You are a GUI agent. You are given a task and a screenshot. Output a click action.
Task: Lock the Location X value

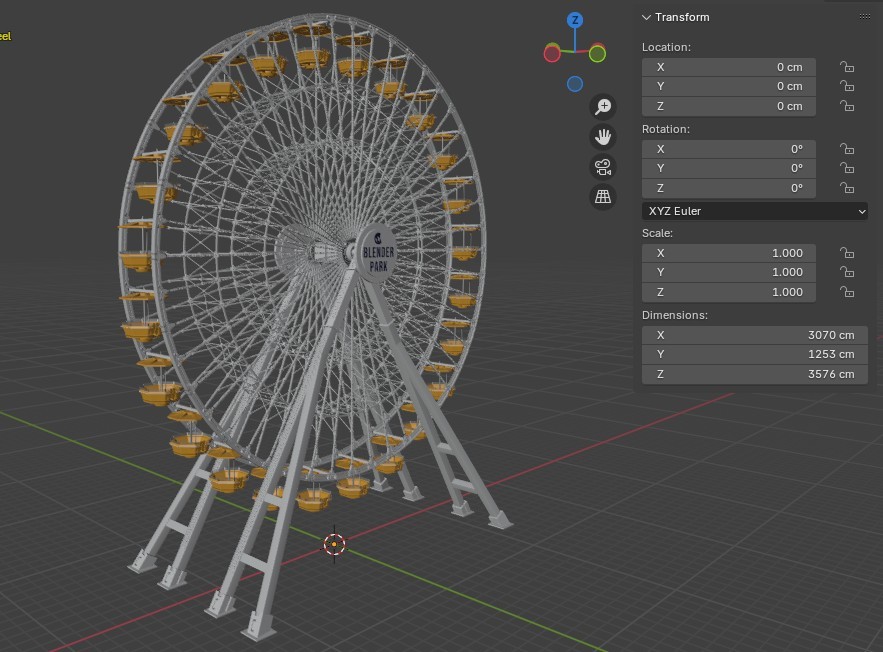[847, 67]
